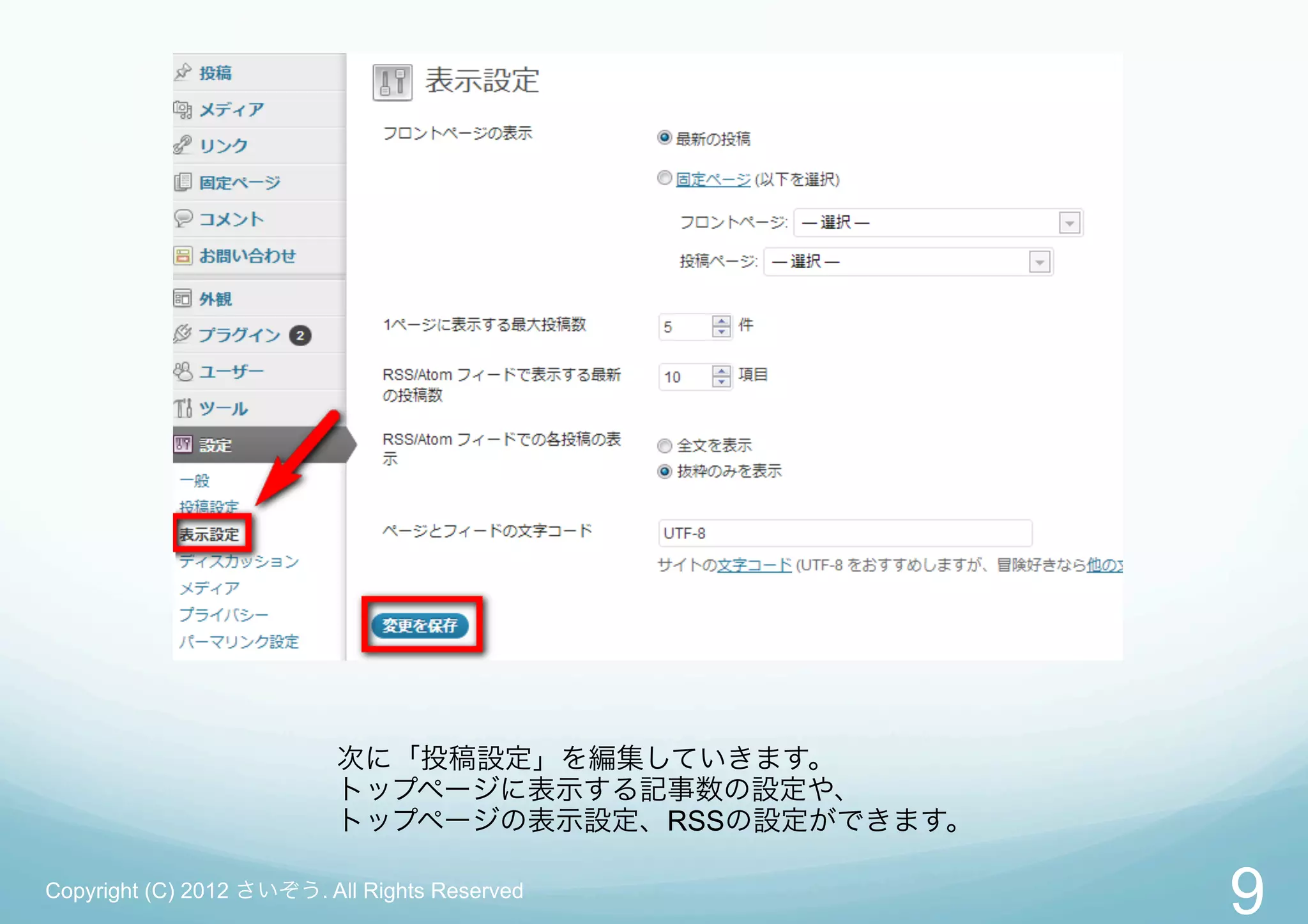Follow the 固定ページ hyperlink next to radio
Screen dimensions: 1308x924
click(713, 179)
